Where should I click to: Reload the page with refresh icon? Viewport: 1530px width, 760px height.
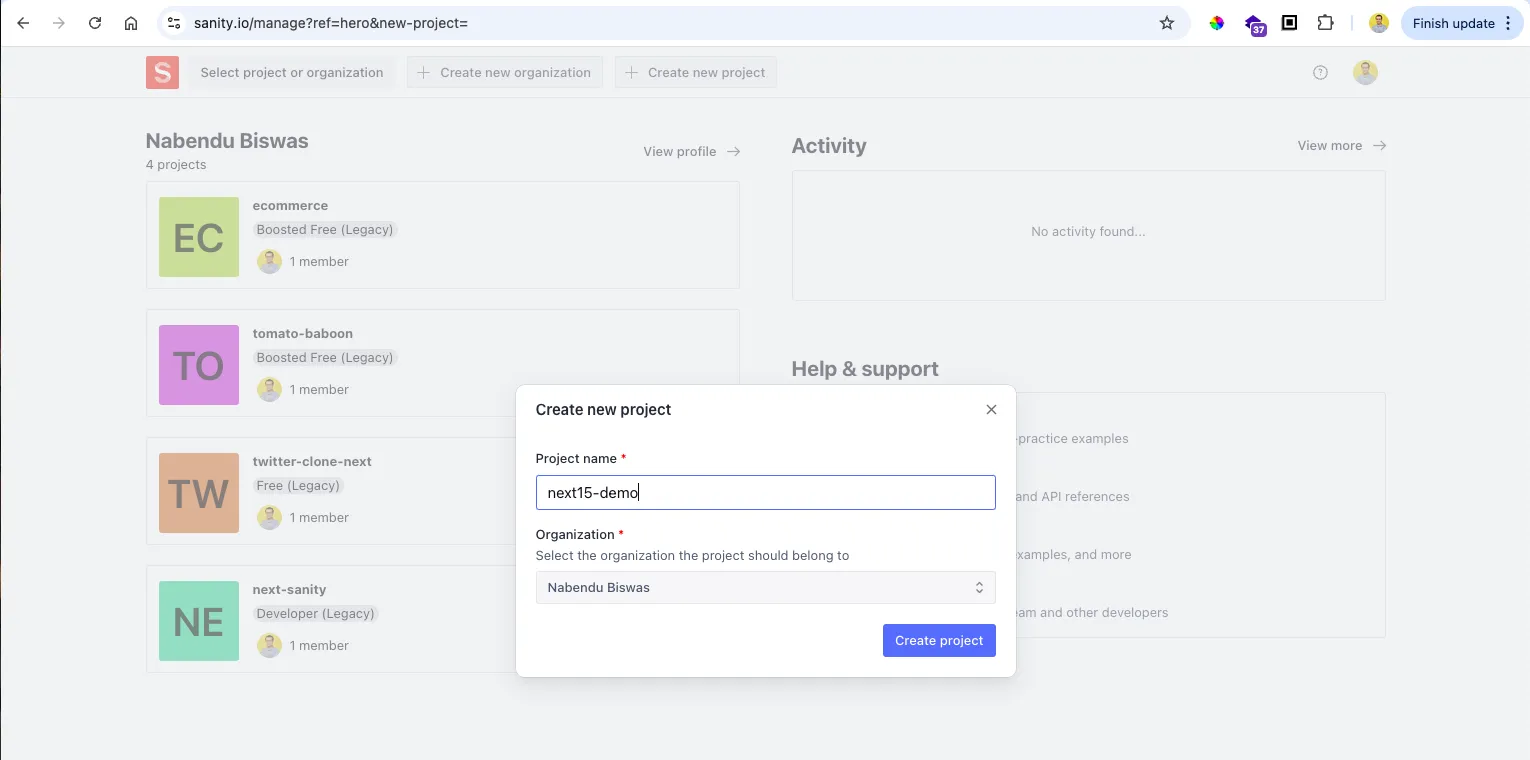click(95, 23)
